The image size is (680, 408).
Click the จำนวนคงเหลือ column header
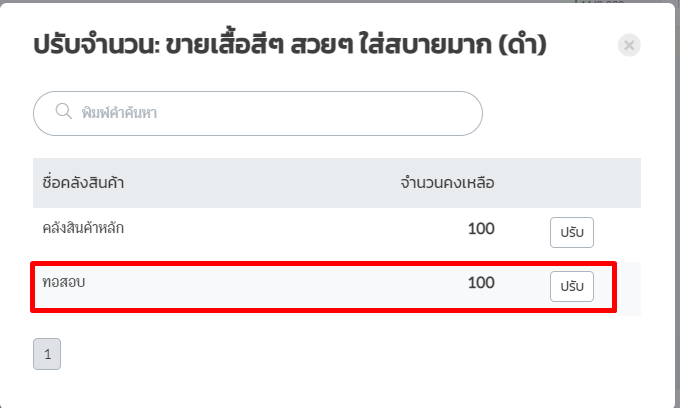point(447,183)
